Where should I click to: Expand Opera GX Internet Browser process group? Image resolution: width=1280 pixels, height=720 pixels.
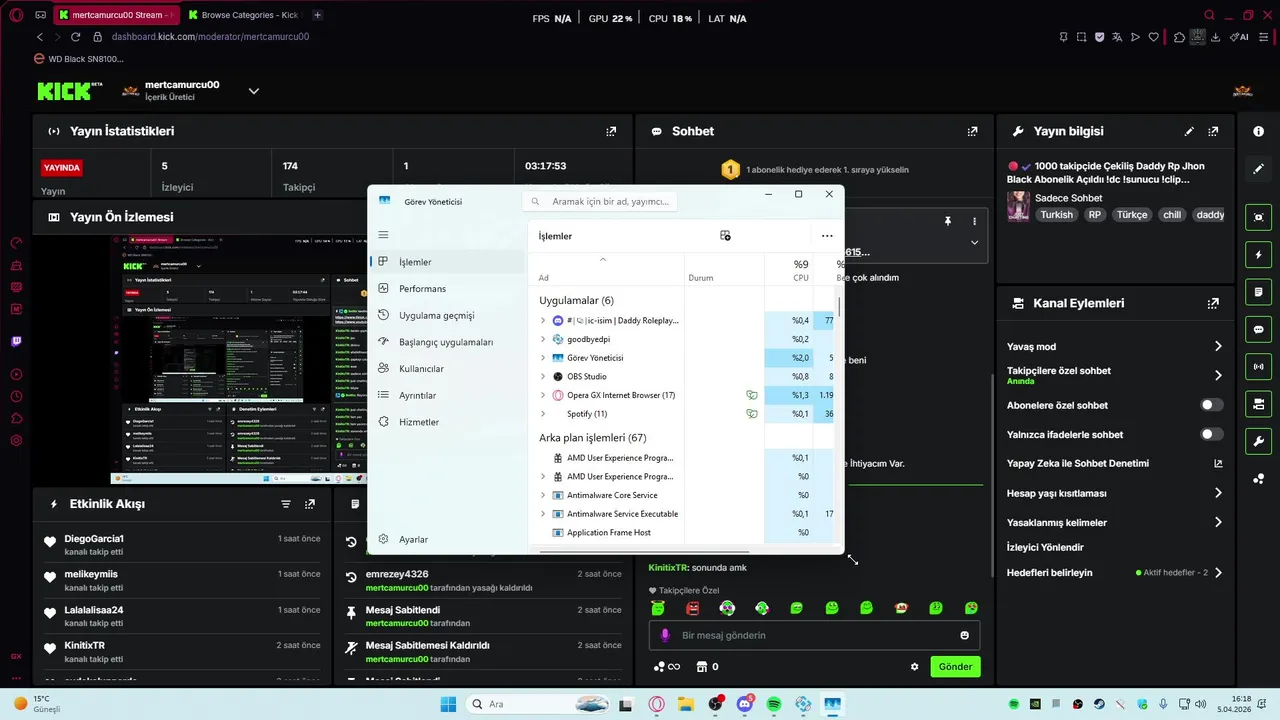543,395
